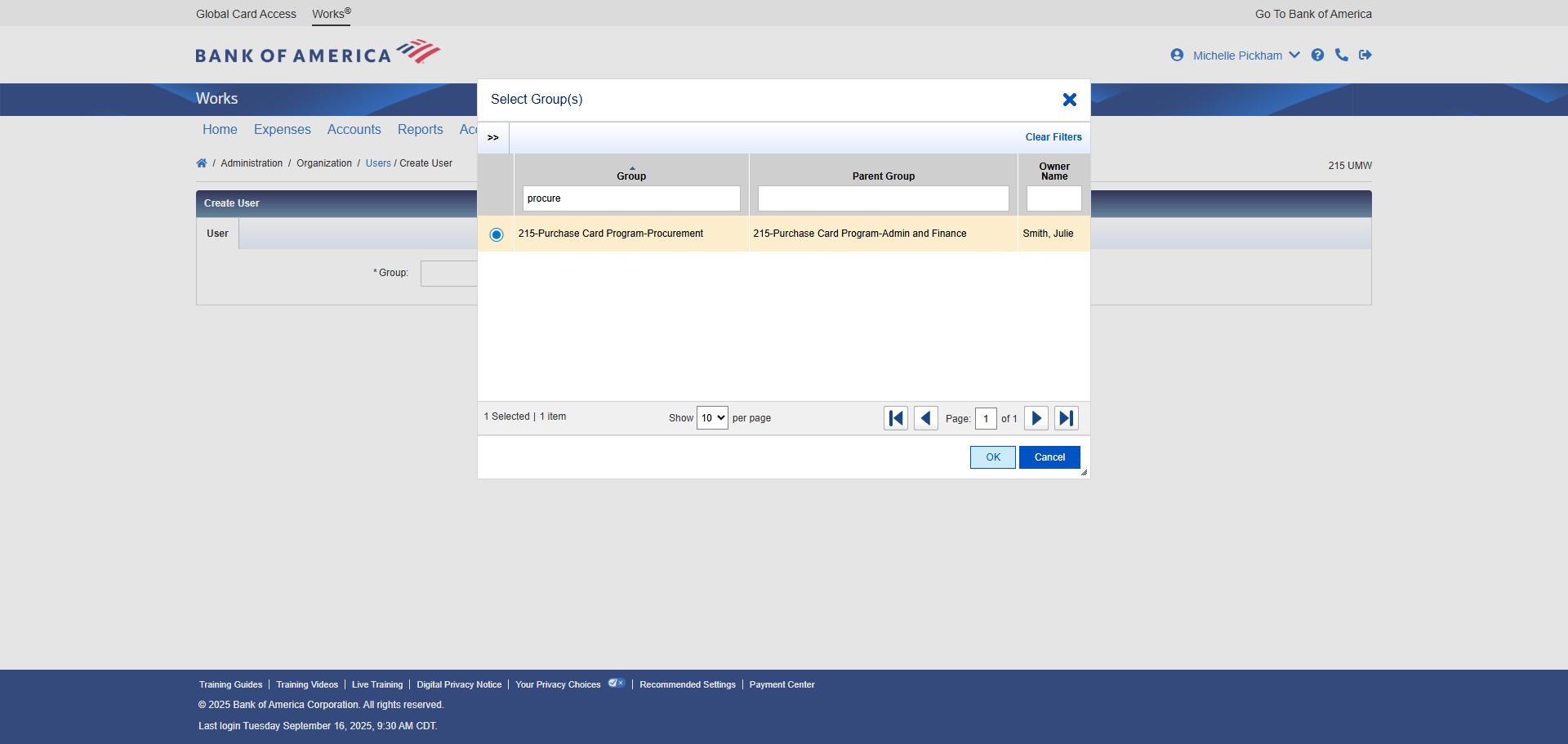
Task: Open the items per page dropdown
Action: pyautogui.click(x=711, y=418)
